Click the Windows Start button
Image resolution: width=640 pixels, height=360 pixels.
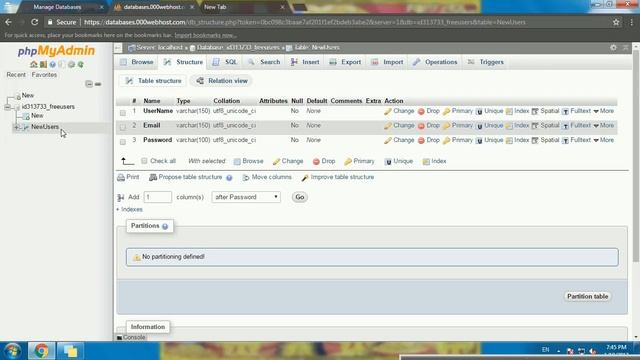(x=12, y=351)
